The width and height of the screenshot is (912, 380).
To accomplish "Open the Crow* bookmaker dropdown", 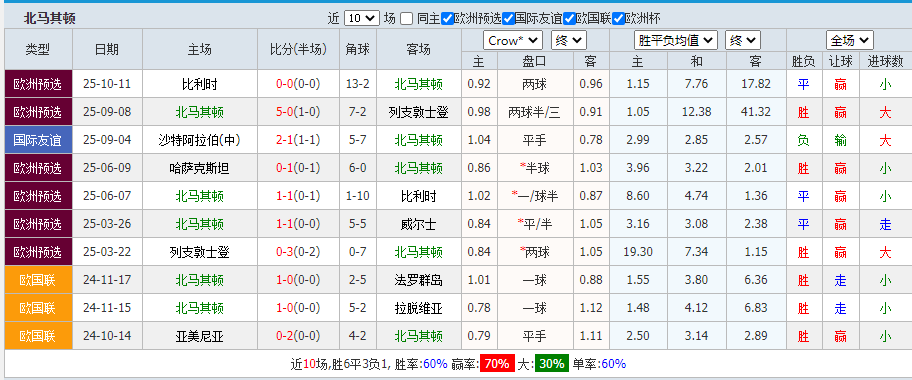I will point(513,41).
